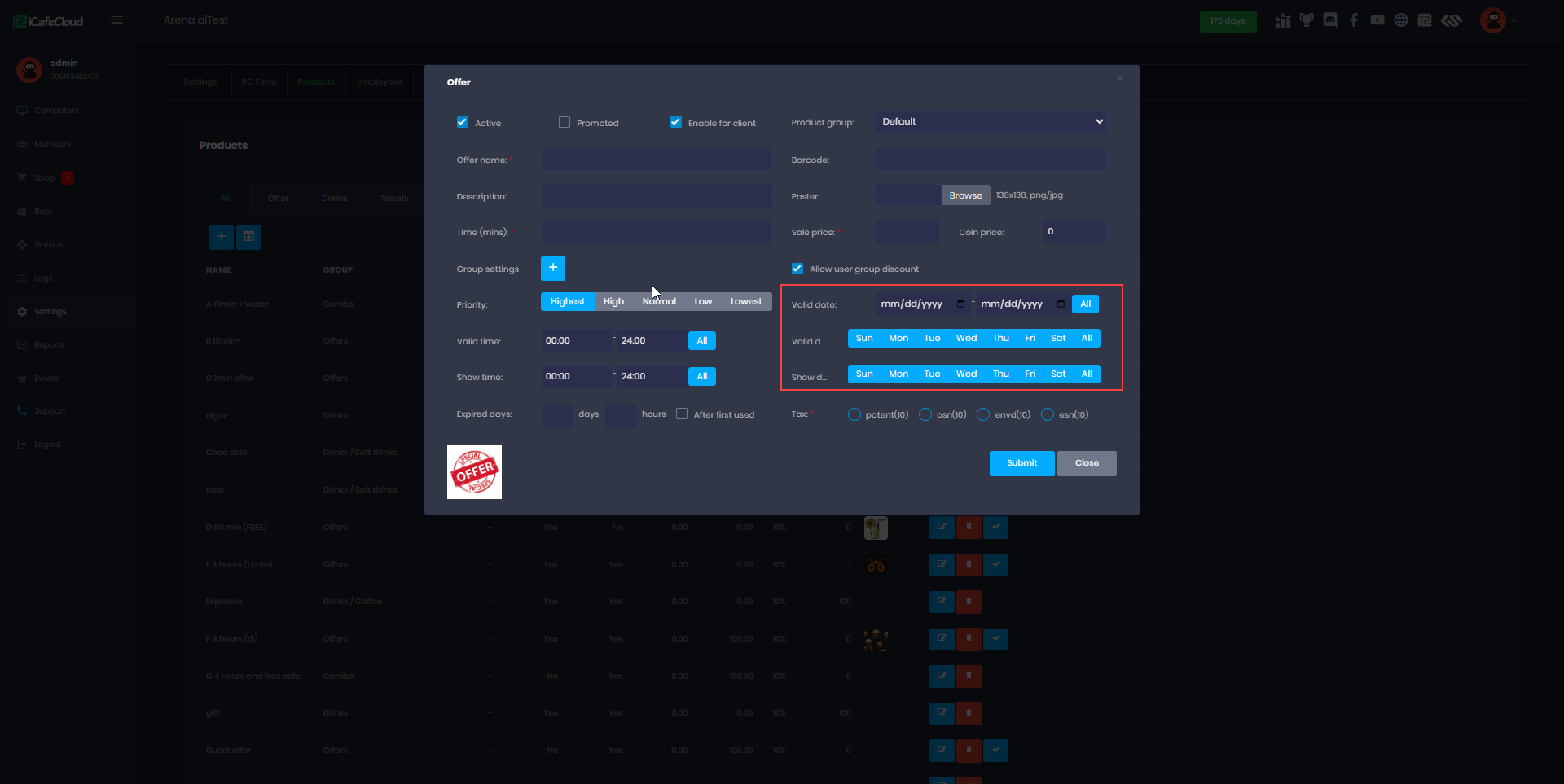Open the Facebook icon in the header
Image resolution: width=1564 pixels, height=784 pixels.
point(1354,20)
